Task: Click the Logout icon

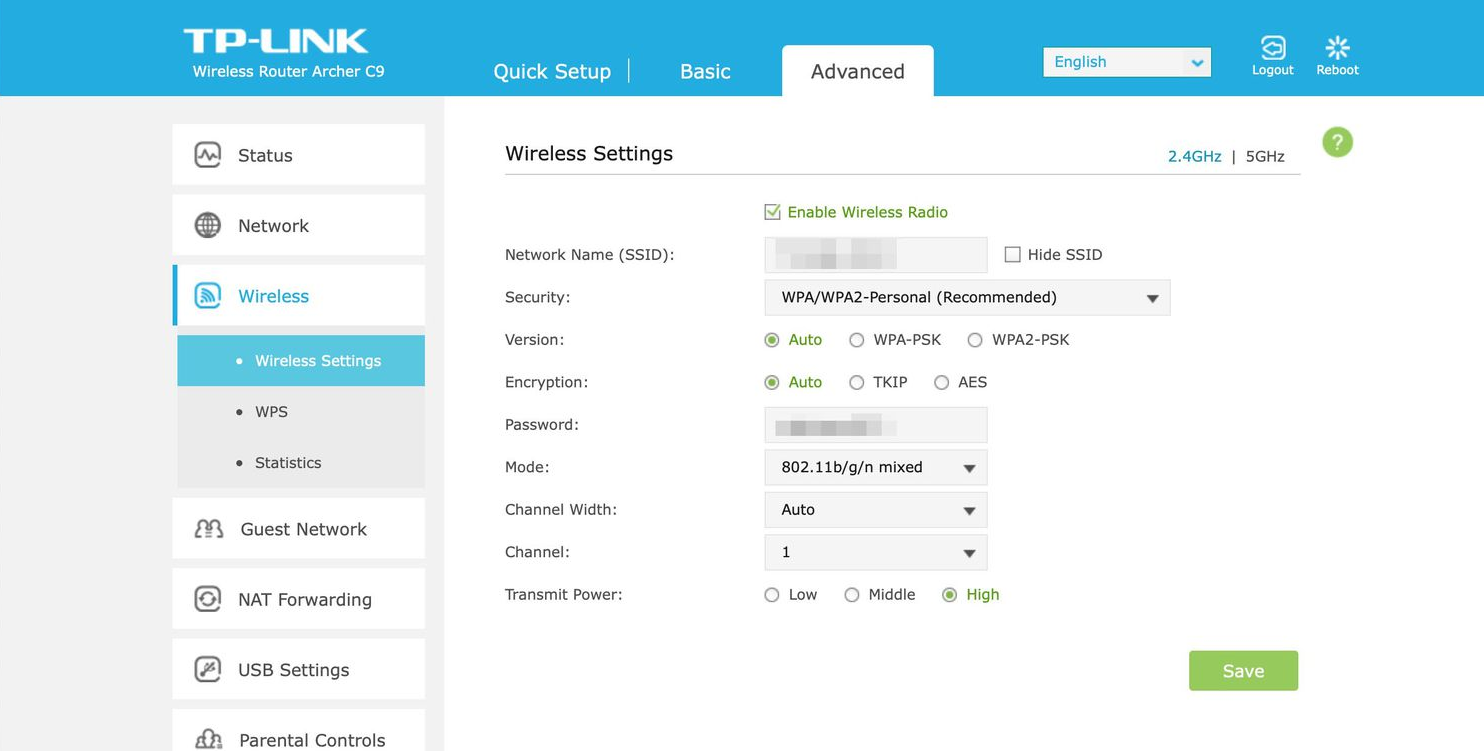Action: (1272, 47)
